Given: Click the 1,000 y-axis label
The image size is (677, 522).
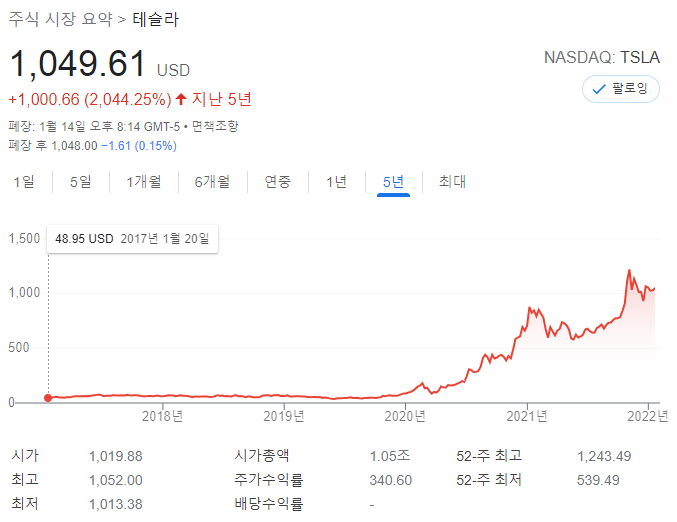Looking at the screenshot, I should tap(24, 293).
